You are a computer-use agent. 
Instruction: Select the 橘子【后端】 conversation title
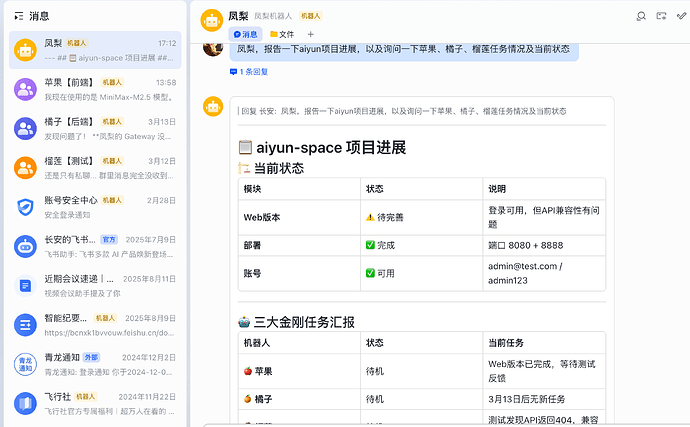click(x=69, y=121)
